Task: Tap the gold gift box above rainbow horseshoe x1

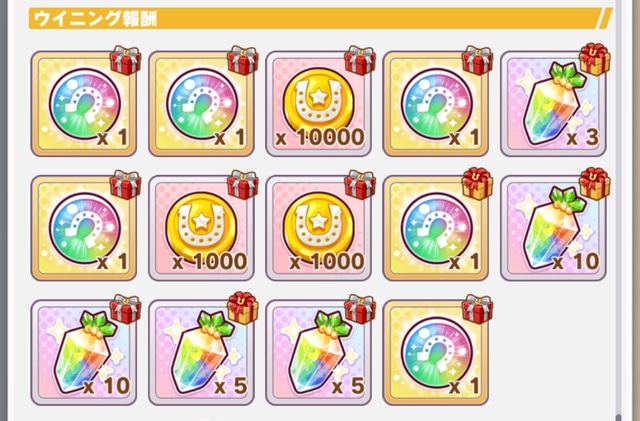Action: coord(478,184)
